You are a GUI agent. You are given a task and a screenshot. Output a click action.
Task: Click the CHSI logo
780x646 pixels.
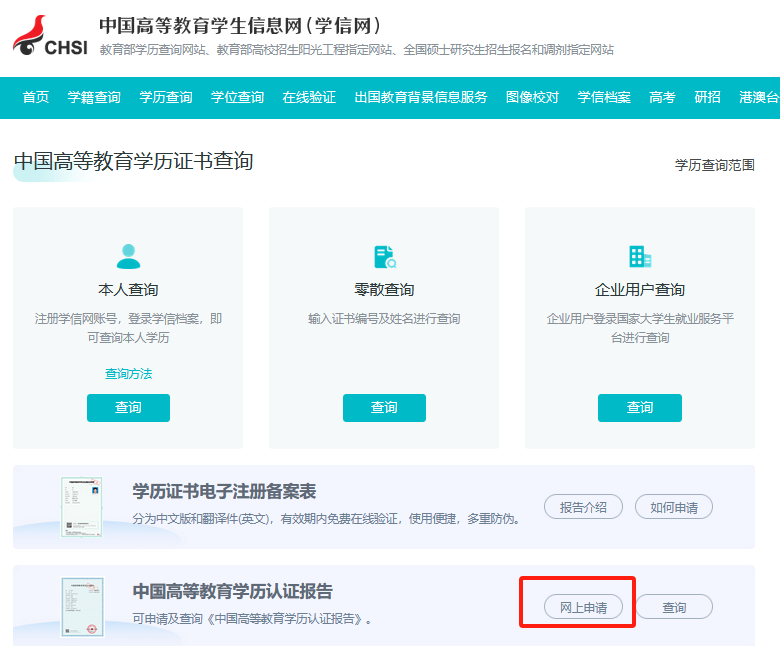(50, 35)
